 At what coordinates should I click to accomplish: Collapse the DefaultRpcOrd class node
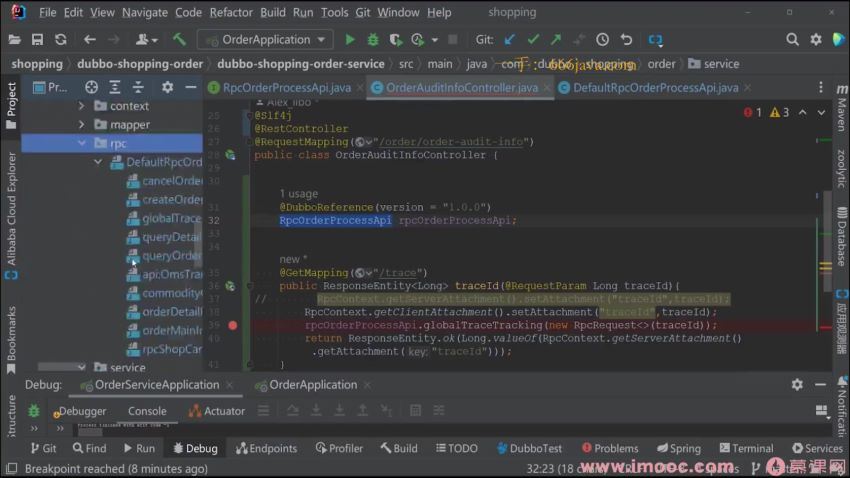[x=98, y=162]
